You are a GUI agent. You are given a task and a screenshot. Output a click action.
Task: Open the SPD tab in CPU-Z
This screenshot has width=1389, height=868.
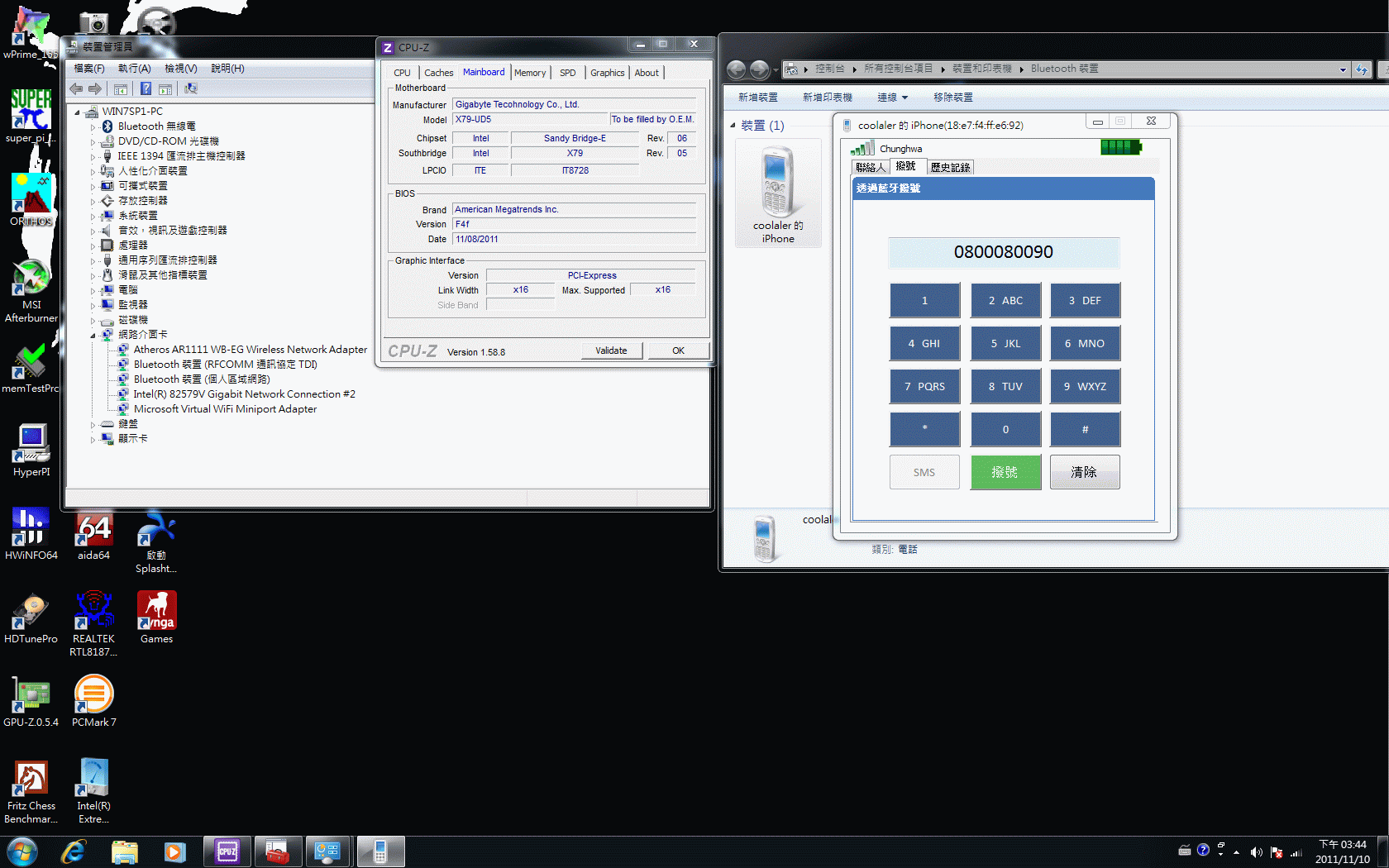[x=567, y=73]
